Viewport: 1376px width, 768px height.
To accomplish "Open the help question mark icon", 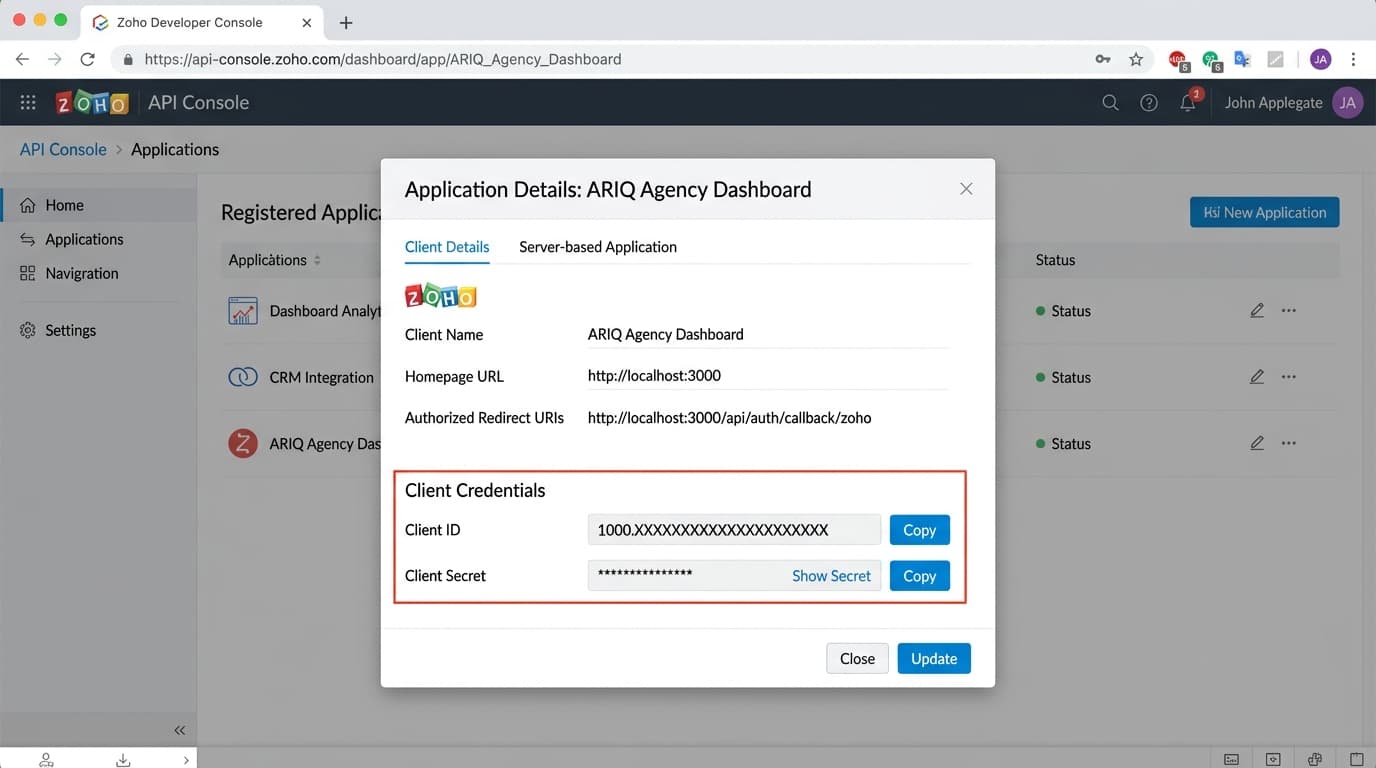I will pyautogui.click(x=1149, y=102).
